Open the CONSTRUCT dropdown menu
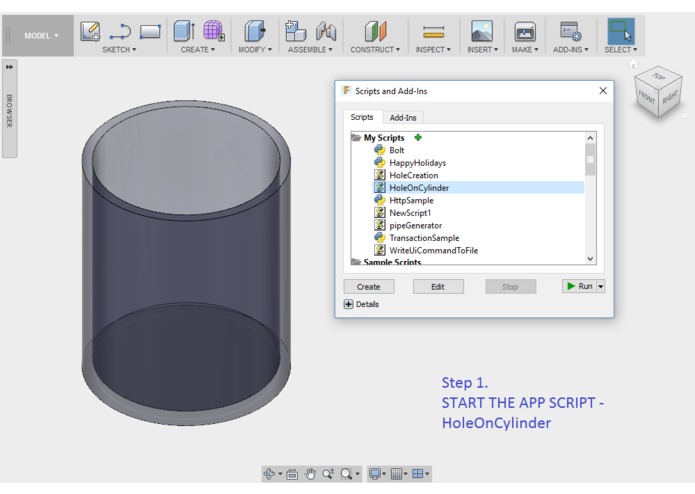Viewport: 695px width, 494px height. pos(375,50)
